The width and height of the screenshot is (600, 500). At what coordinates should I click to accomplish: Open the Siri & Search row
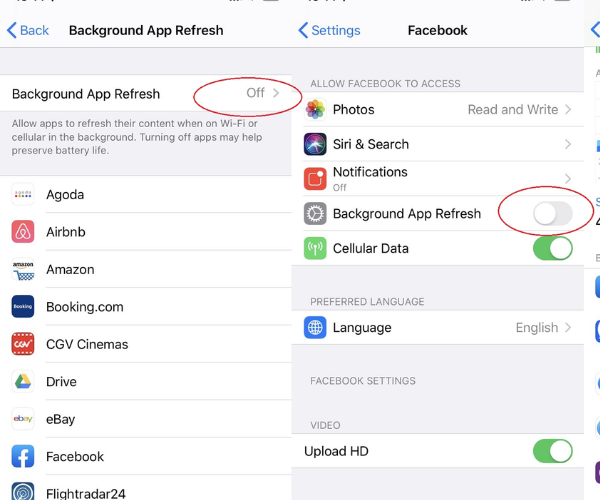pos(438,144)
